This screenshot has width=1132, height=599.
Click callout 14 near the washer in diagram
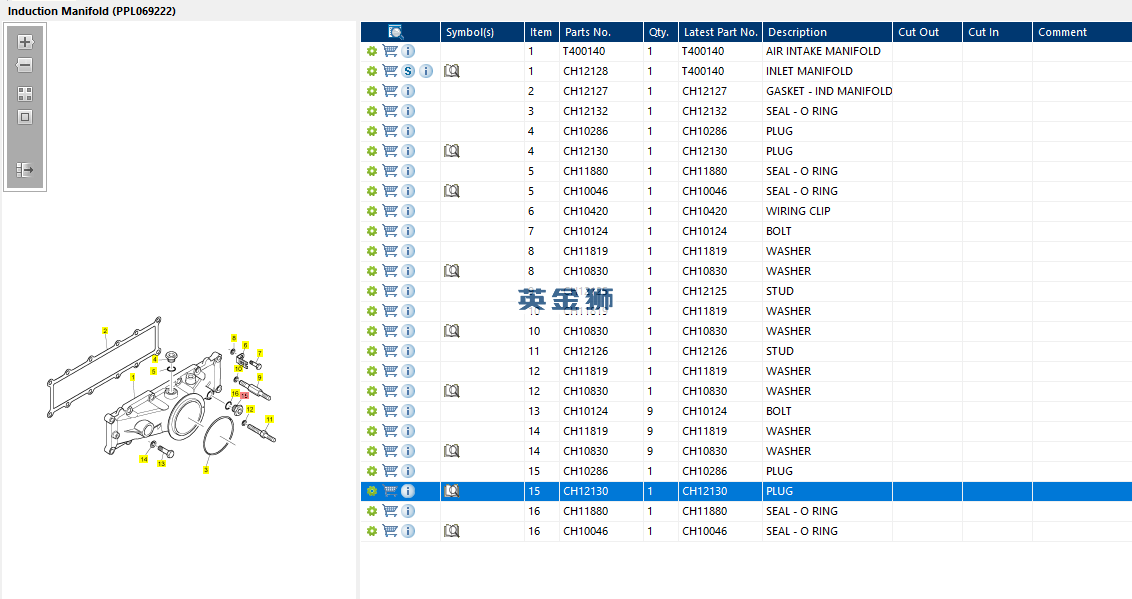coord(144,459)
